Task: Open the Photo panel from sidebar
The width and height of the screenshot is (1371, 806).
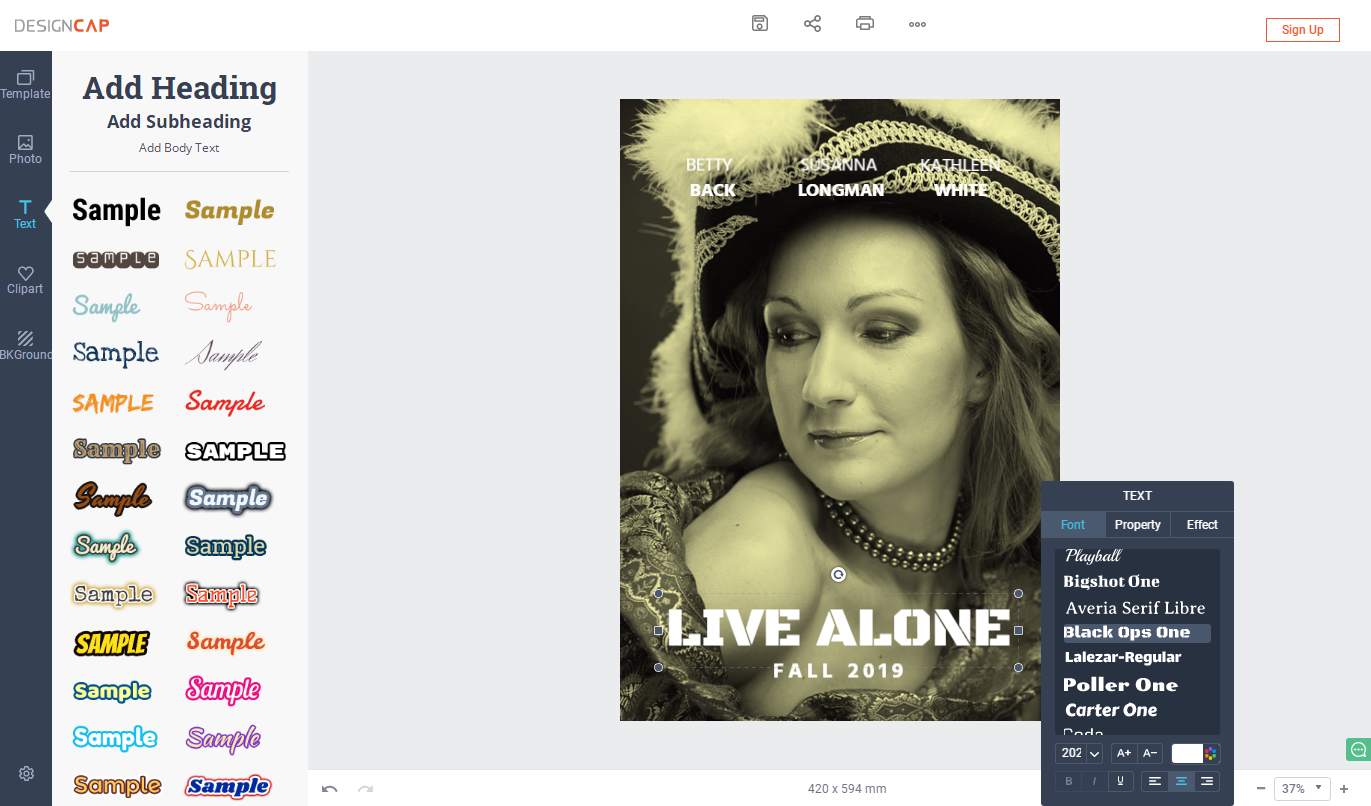Action: pos(26,149)
